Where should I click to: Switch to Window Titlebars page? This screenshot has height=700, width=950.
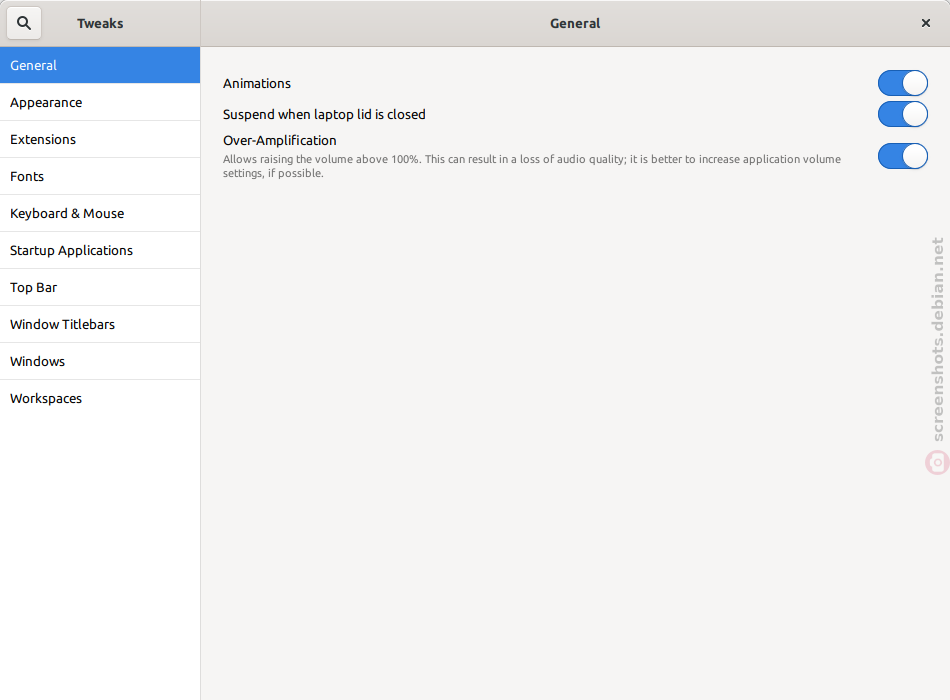[100, 324]
